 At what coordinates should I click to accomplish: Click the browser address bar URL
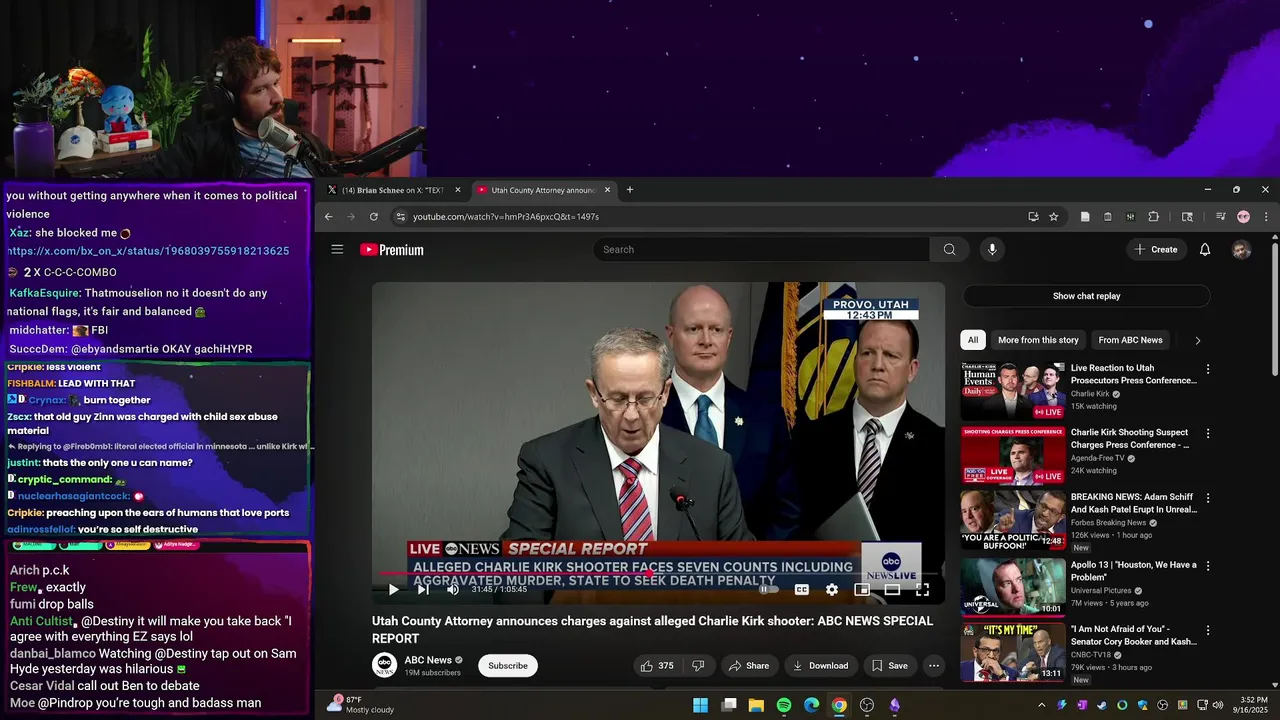point(506,217)
